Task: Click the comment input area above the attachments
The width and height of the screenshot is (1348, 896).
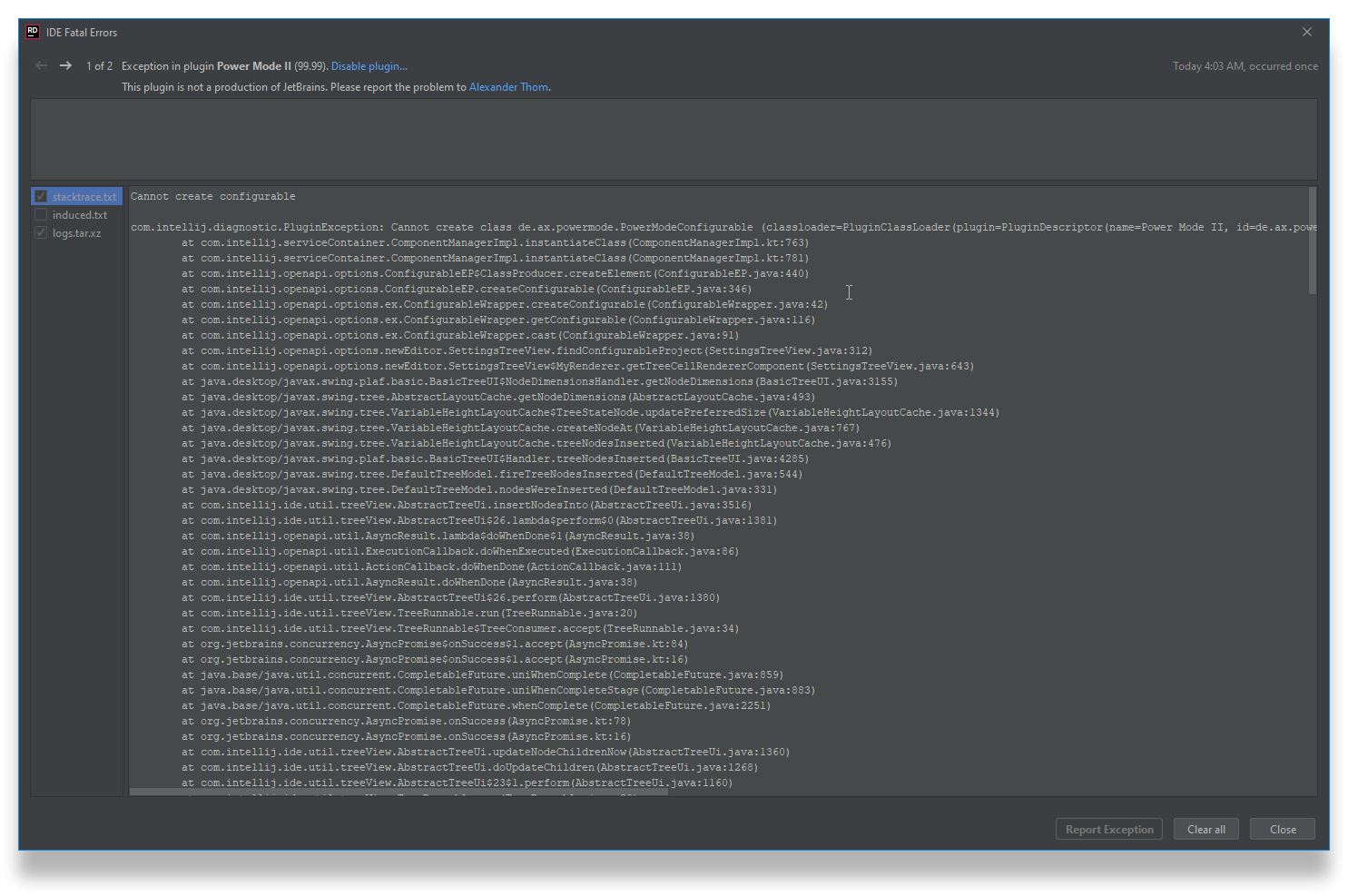Action: [676, 139]
